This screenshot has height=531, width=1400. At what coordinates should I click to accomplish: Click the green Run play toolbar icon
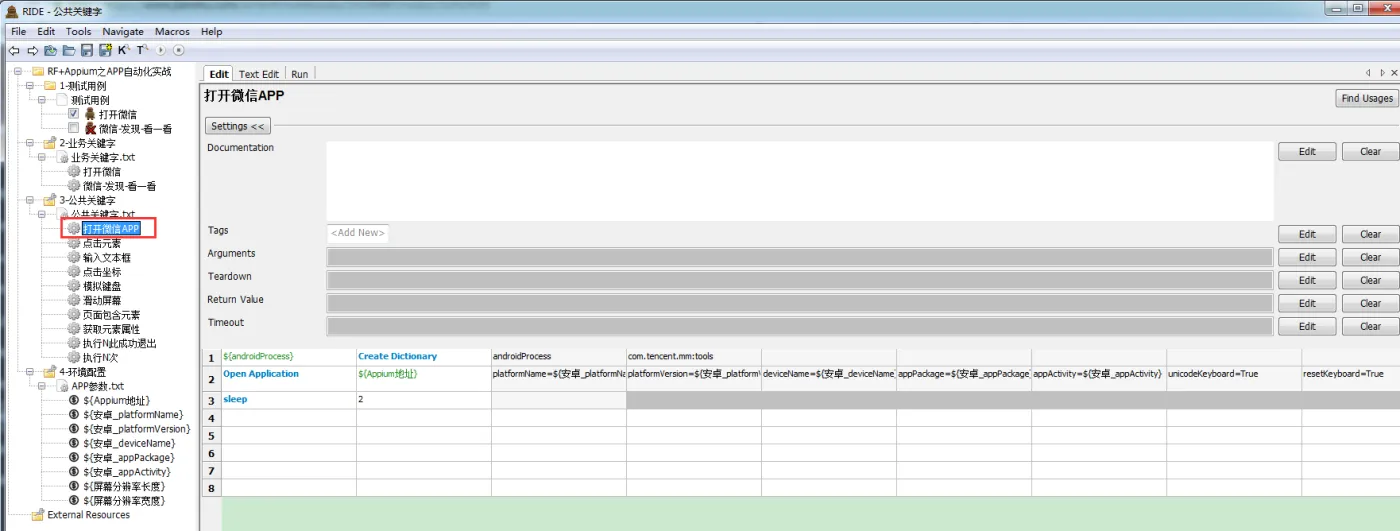[x=161, y=50]
